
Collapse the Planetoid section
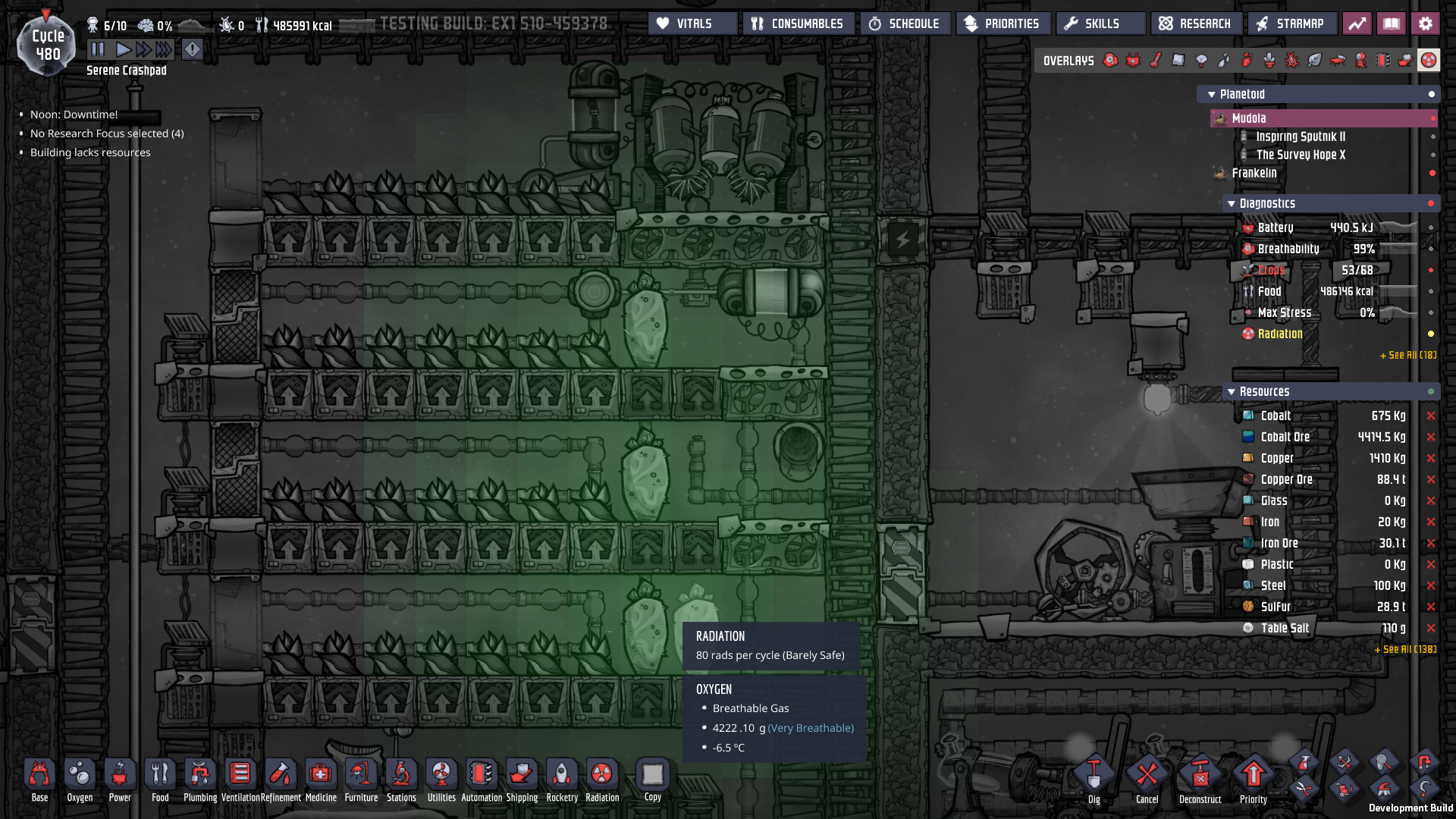(1212, 95)
